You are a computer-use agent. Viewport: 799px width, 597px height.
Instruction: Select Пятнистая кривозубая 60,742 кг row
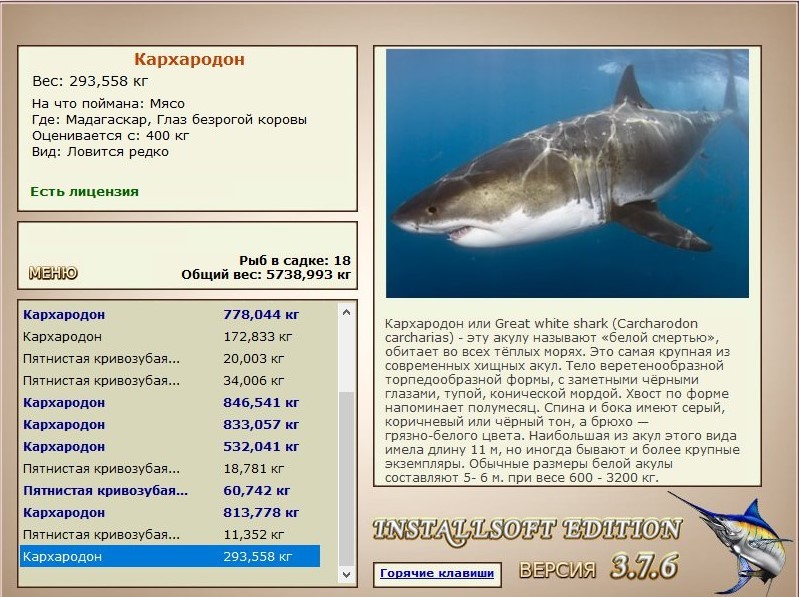coord(170,491)
